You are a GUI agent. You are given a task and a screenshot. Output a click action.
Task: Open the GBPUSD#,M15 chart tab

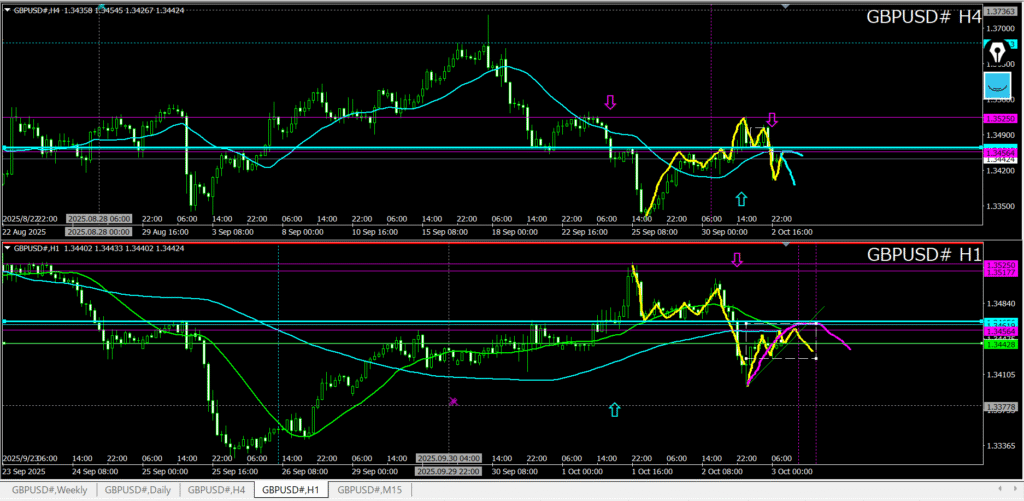[369, 490]
